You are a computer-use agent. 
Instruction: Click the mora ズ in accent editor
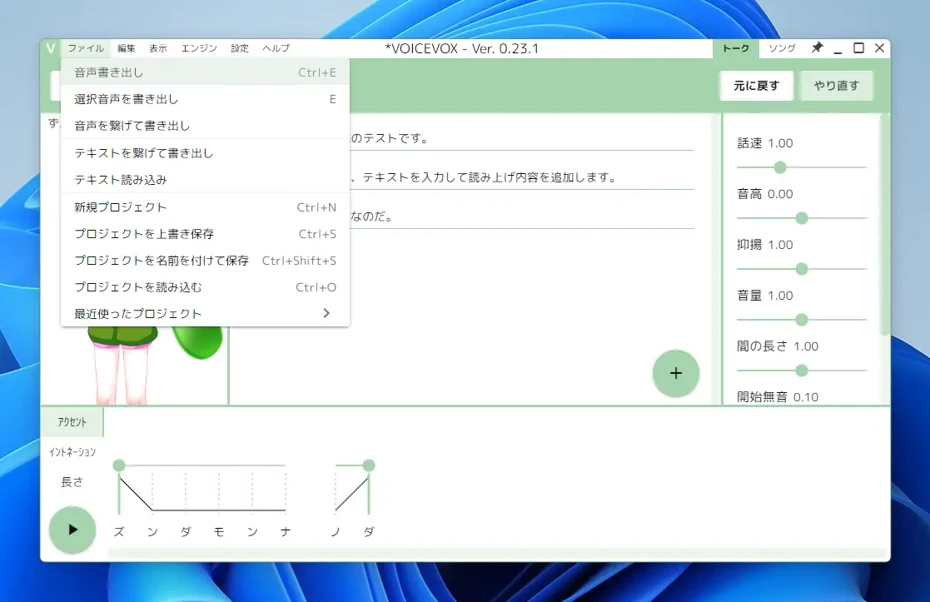[119, 532]
